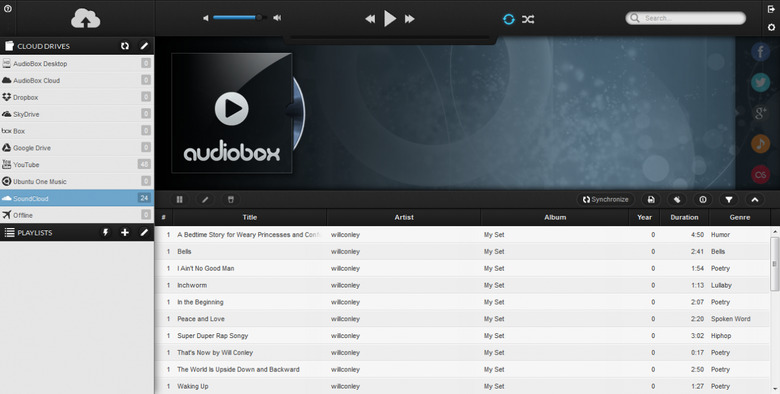Viewport: 780px width, 394px height.
Task: Click the delete trash icon in track toolbar
Action: point(230,199)
